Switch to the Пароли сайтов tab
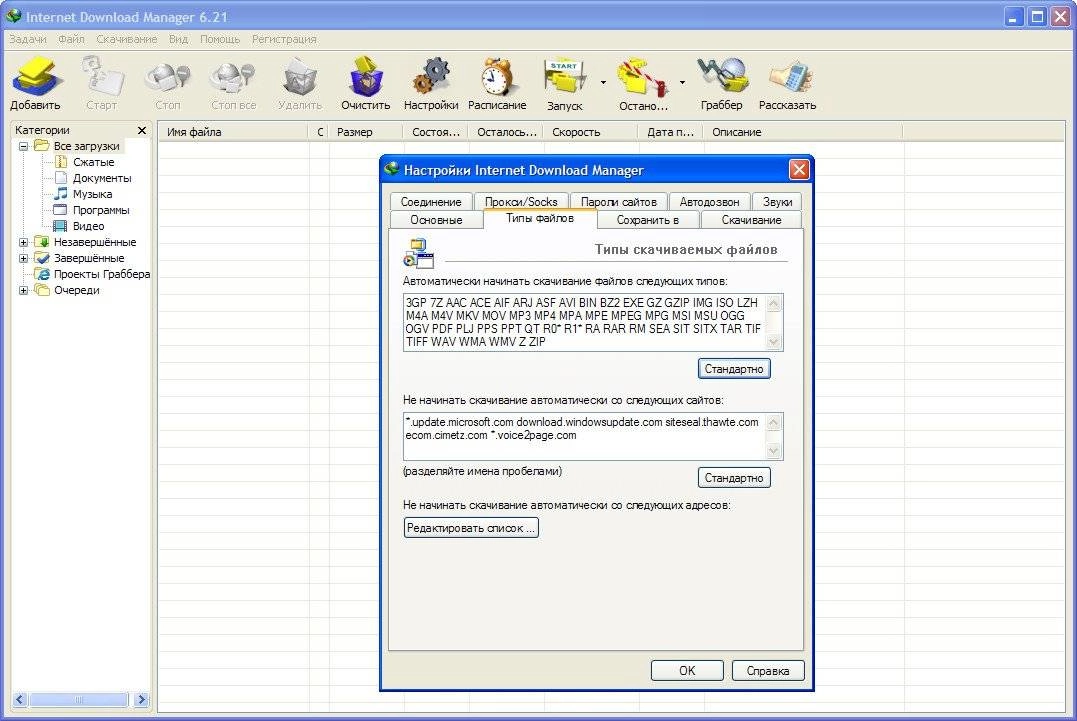This screenshot has width=1077, height=721. 619,202
